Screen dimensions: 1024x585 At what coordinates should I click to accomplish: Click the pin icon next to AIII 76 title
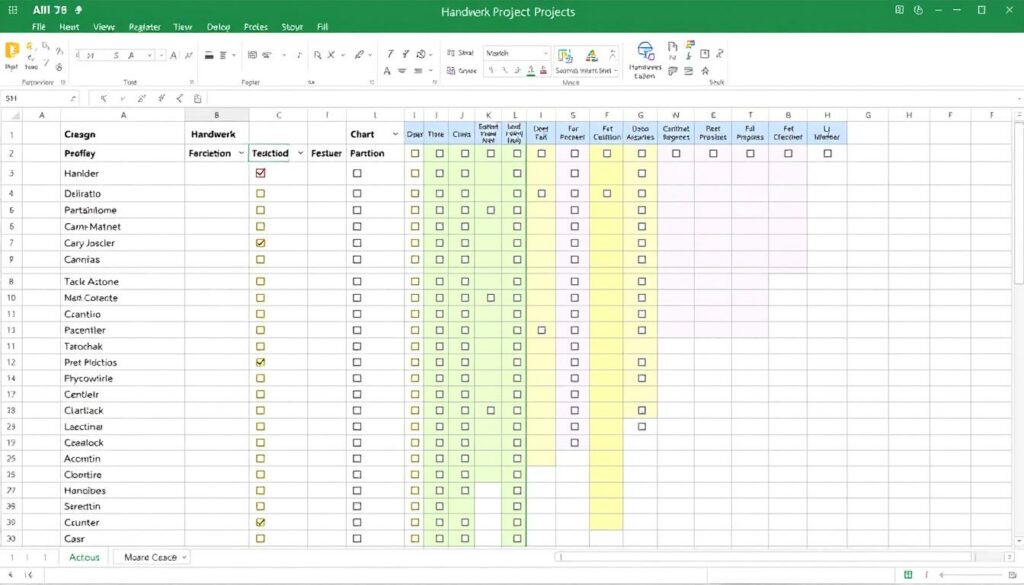79,10
